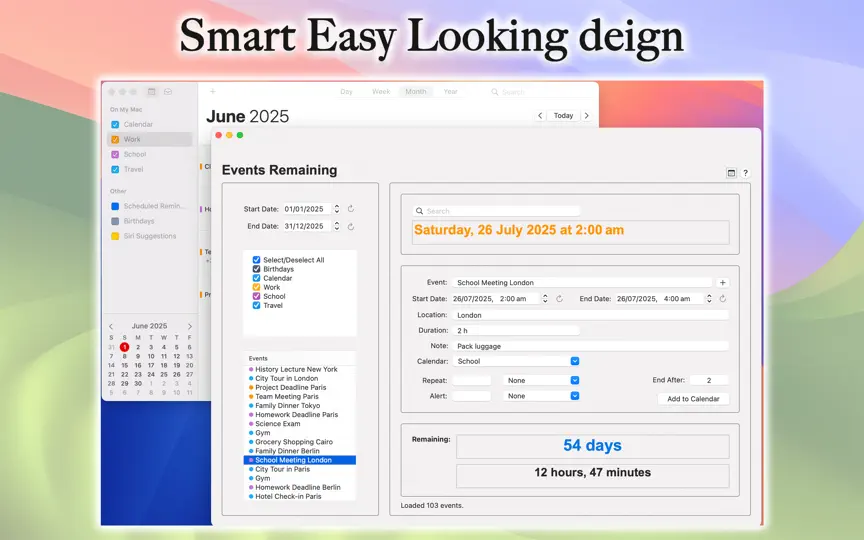
Task: Click stepper beside Start Date 01/01/2025
Action: (337, 209)
